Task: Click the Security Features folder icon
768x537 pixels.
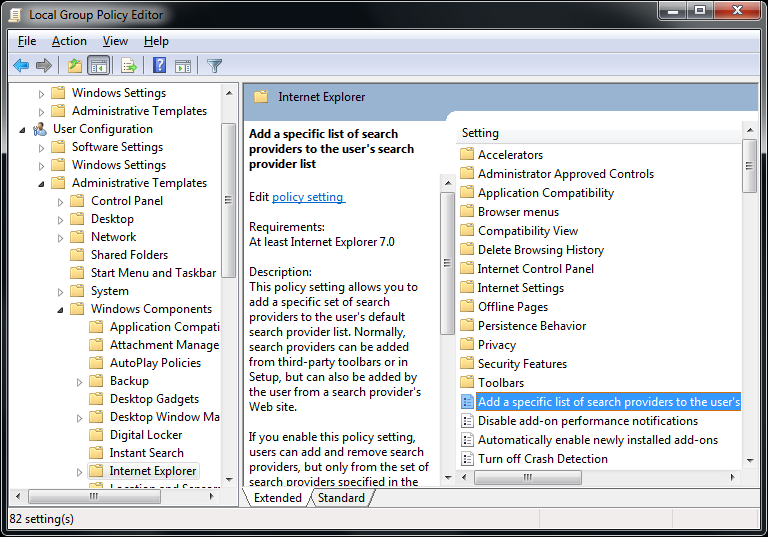Action: point(467,363)
